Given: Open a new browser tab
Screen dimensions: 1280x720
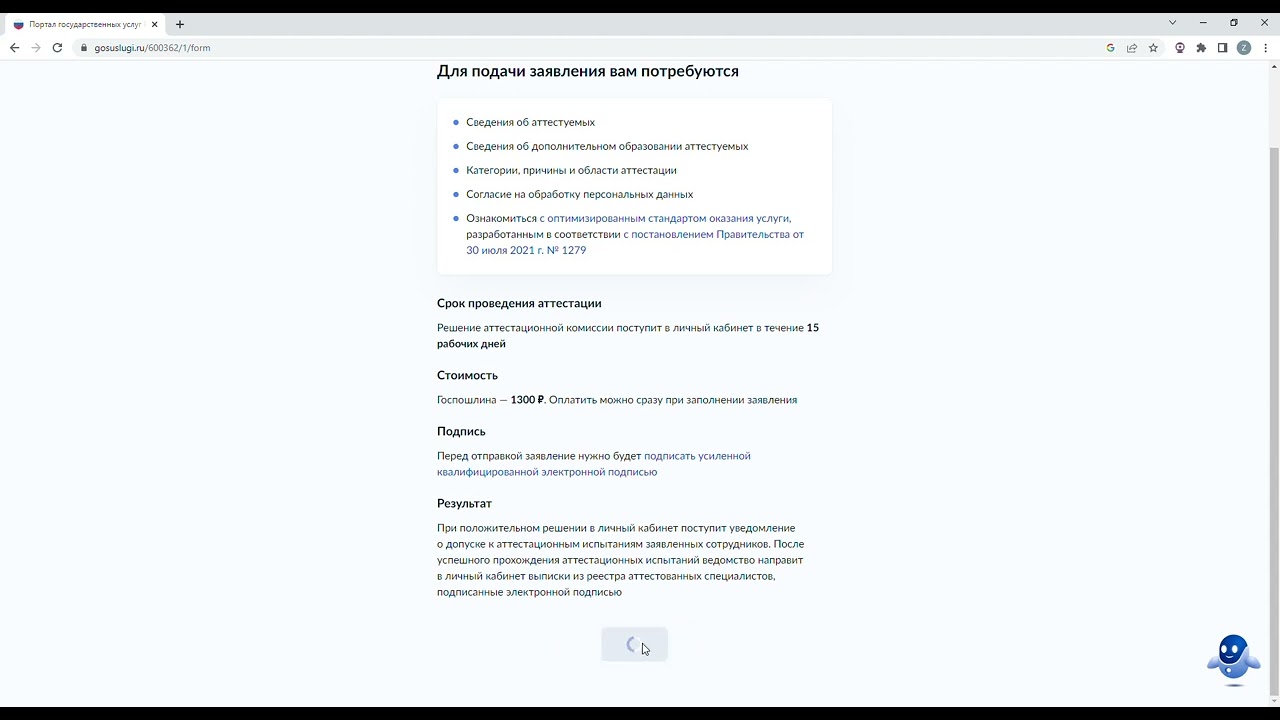Looking at the screenshot, I should tap(180, 24).
